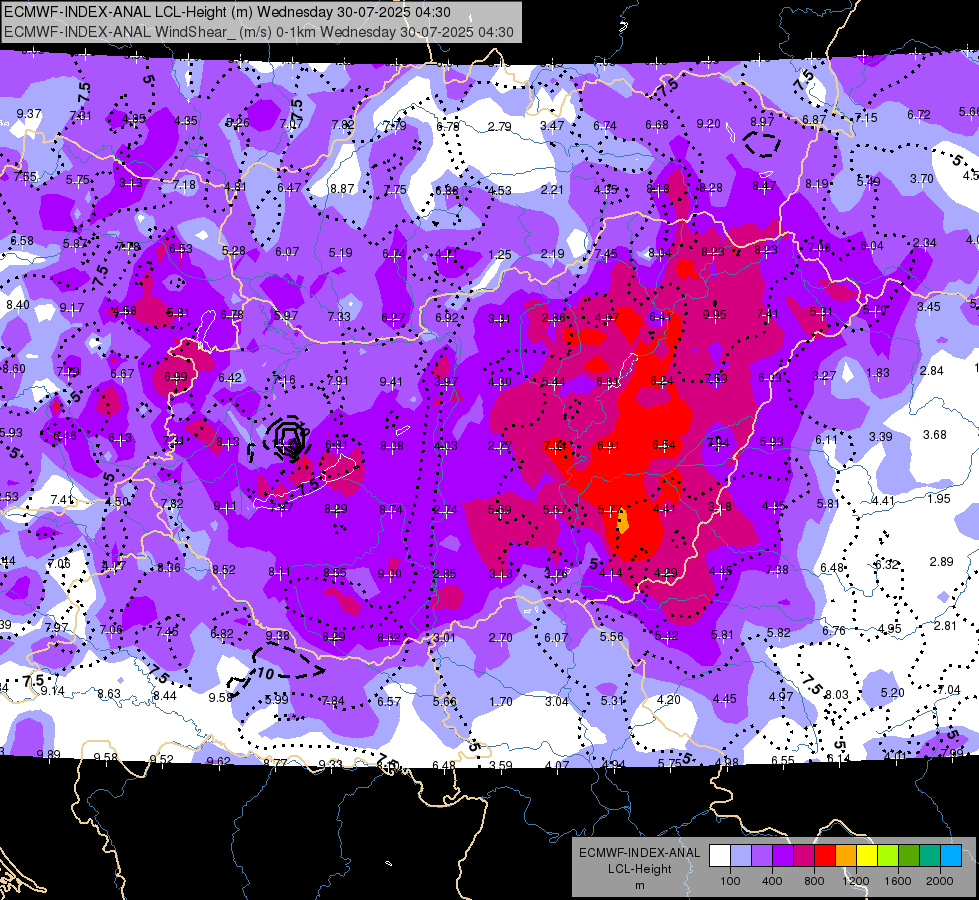
Task: Select the bright blue legend swatch
Action: click(951, 856)
